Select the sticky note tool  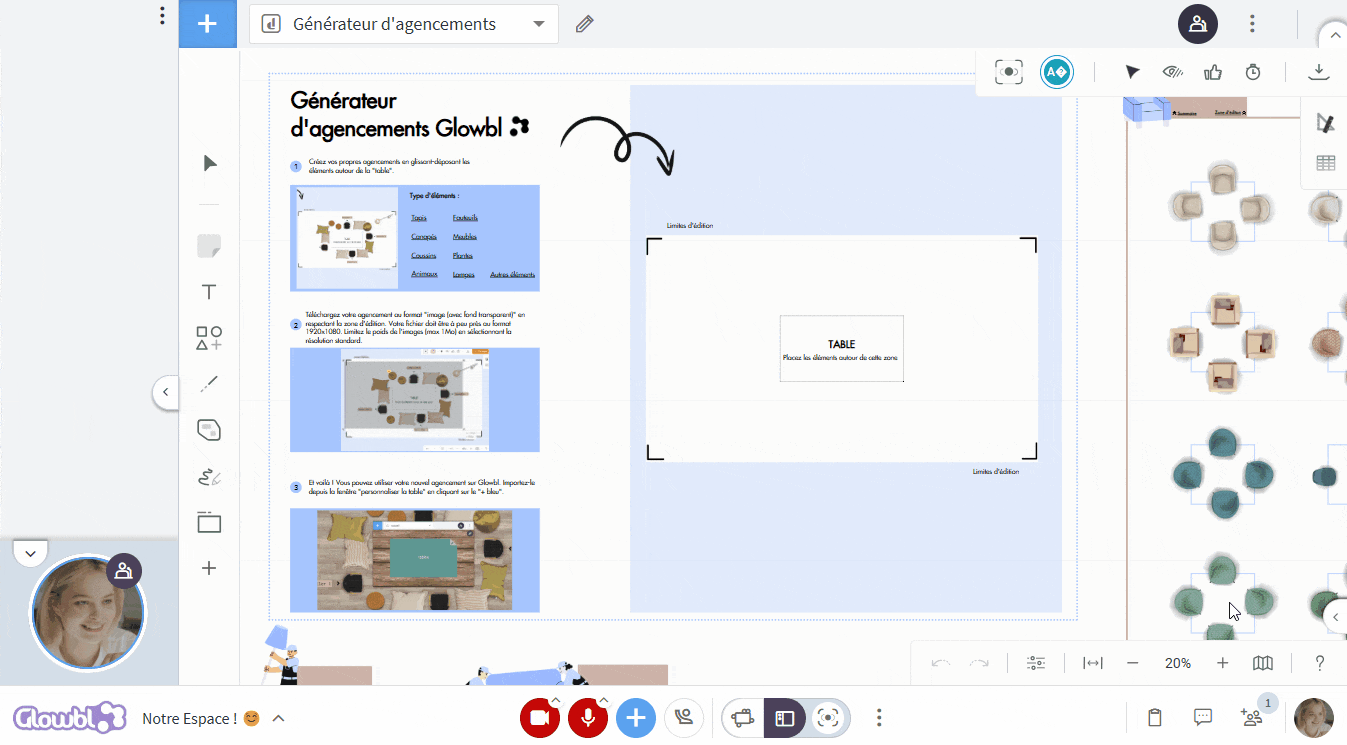209,246
